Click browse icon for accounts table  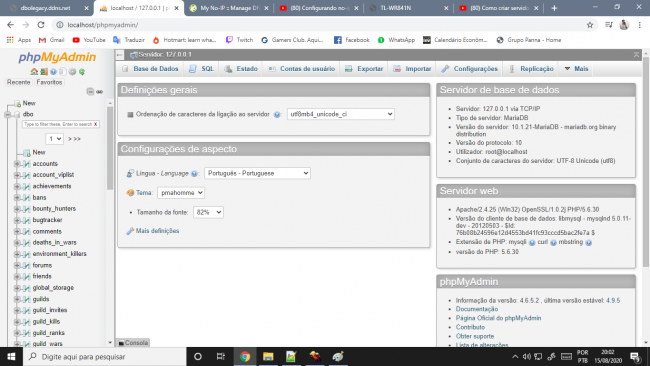(27, 164)
